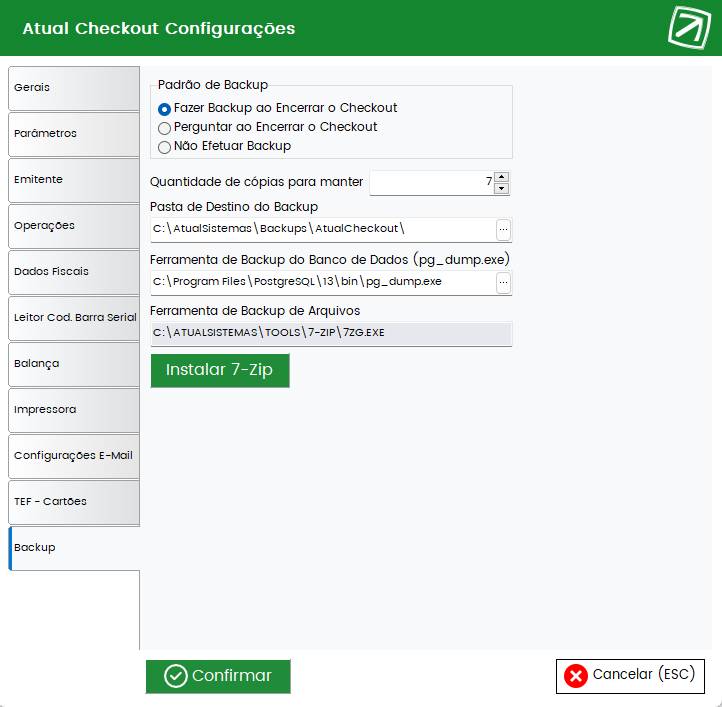
Task: Cancel the configuration dialog
Action: pos(630,676)
